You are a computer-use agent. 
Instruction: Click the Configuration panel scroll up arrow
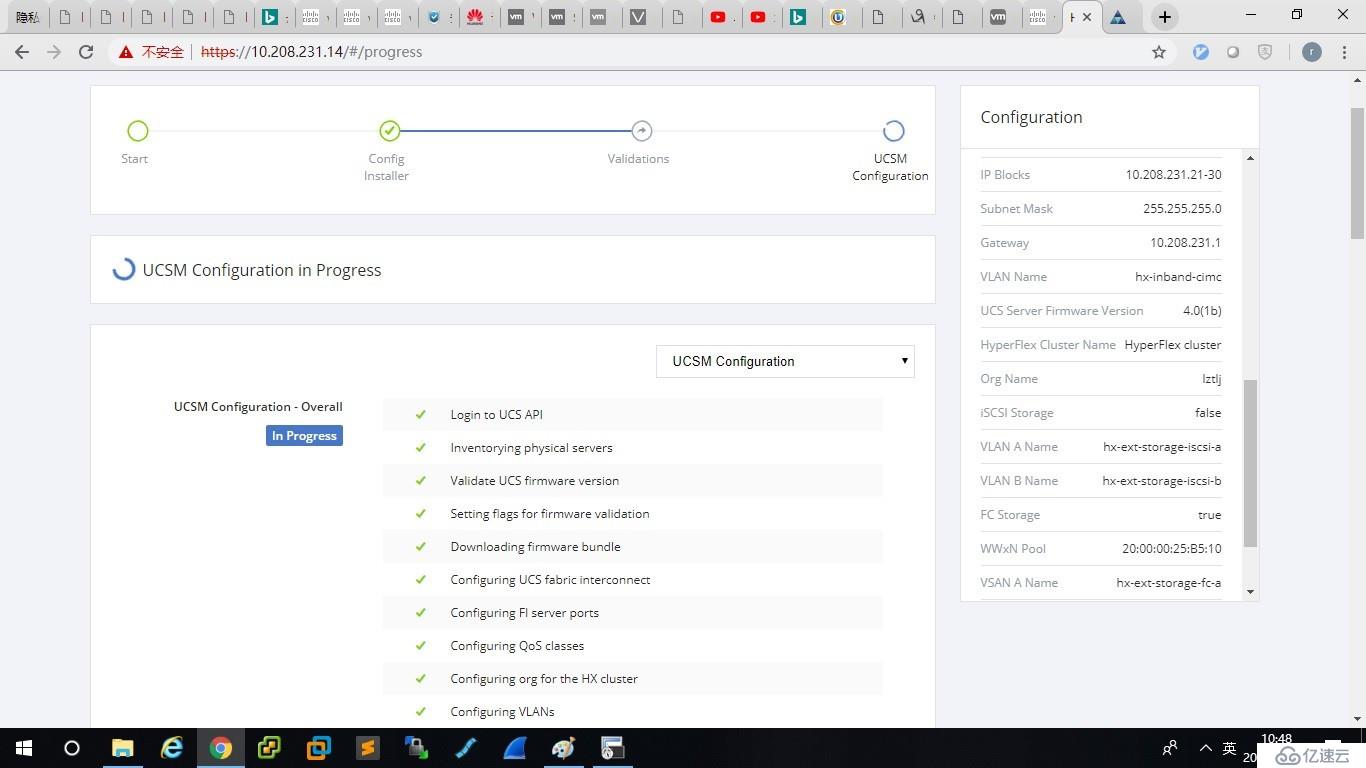click(1250, 158)
